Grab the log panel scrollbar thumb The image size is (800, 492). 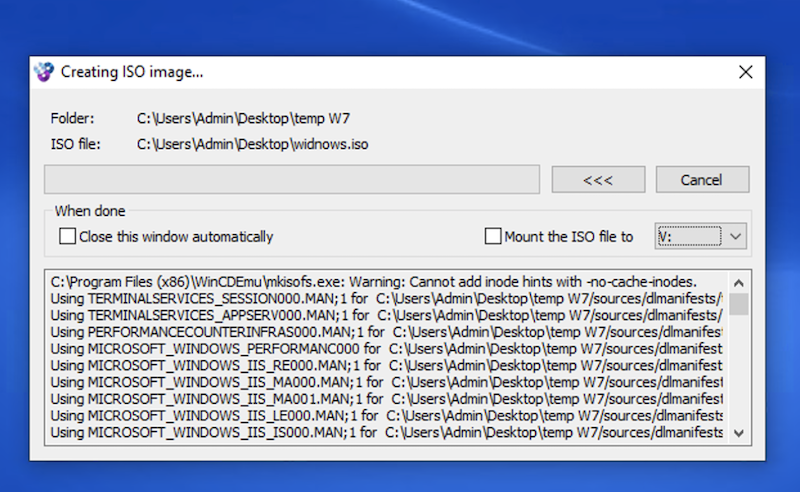739,303
